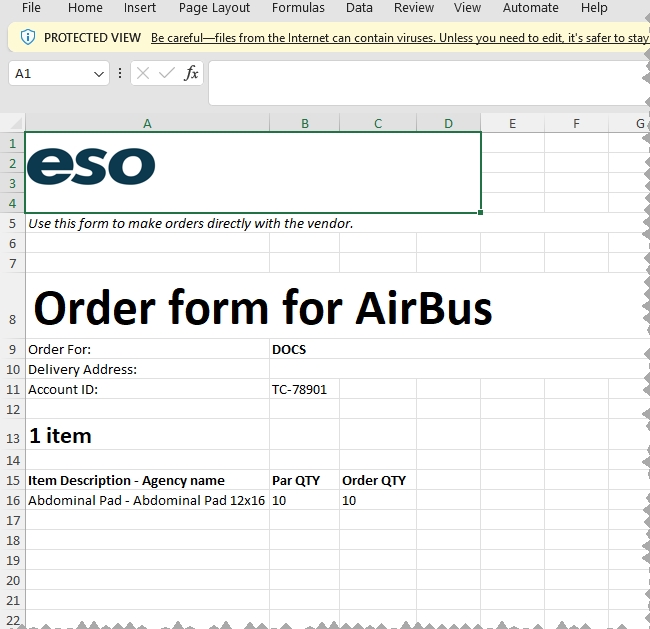Viewport: 650px width, 629px height.
Task: Select the Order QTY value 10 in row 16
Action: click(378, 500)
